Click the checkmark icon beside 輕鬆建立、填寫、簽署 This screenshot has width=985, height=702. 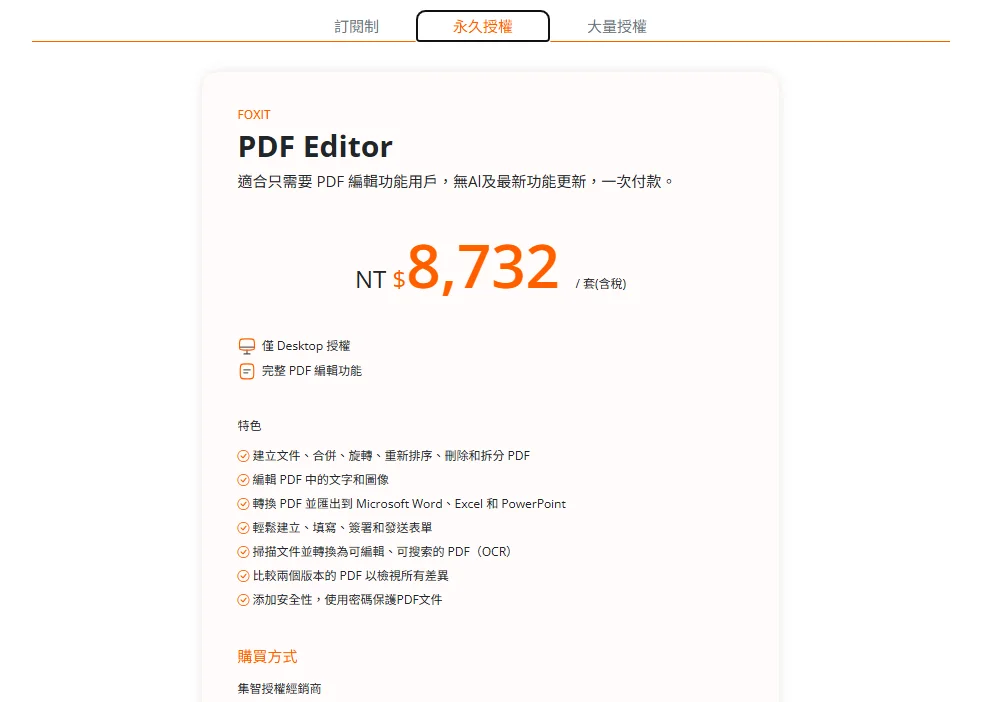[243, 528]
